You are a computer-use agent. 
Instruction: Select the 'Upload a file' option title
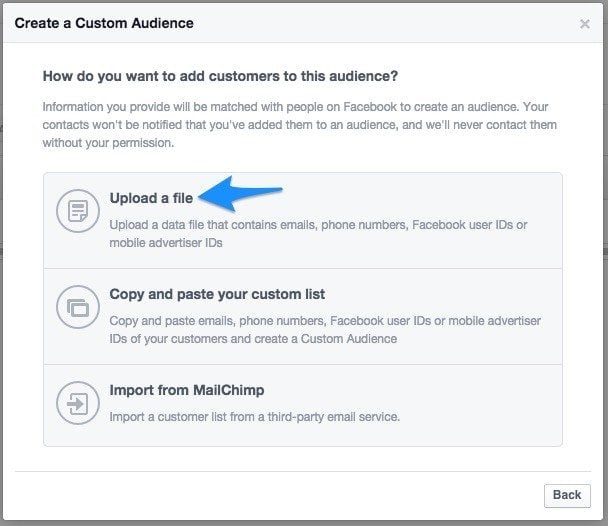pos(151,198)
